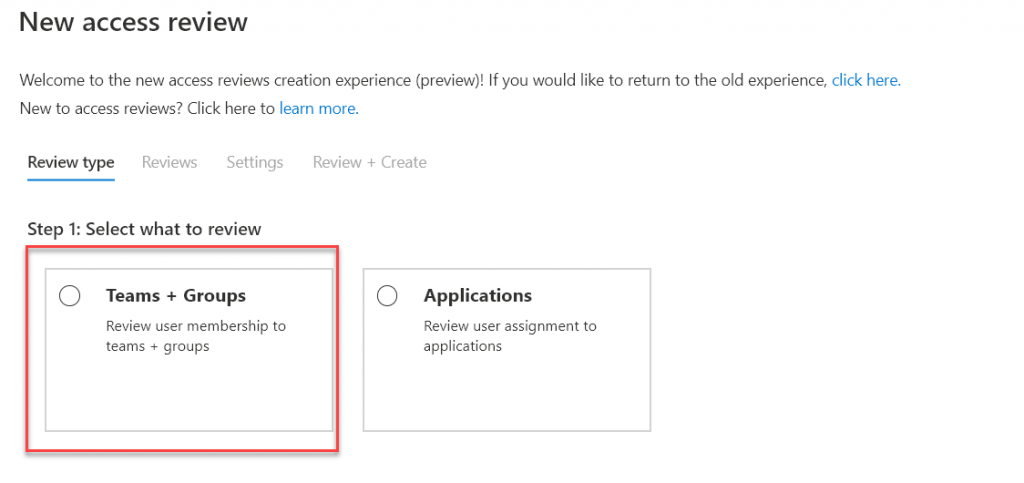Screen dimensions: 1024x483
Task: Select the Teams + Groups radio button
Action: 70,296
